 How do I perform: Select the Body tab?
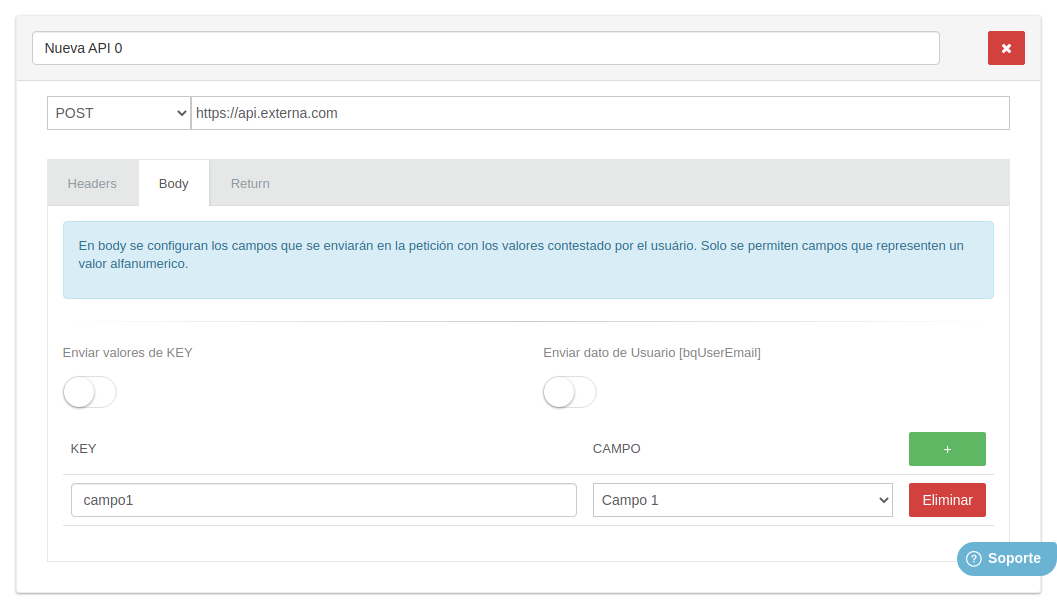click(x=173, y=183)
